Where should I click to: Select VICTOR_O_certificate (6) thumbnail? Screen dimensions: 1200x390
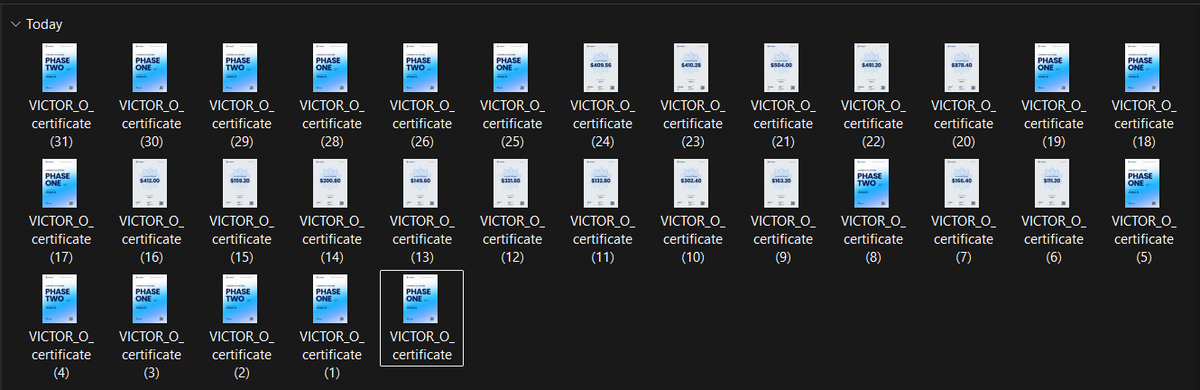tap(1052, 183)
